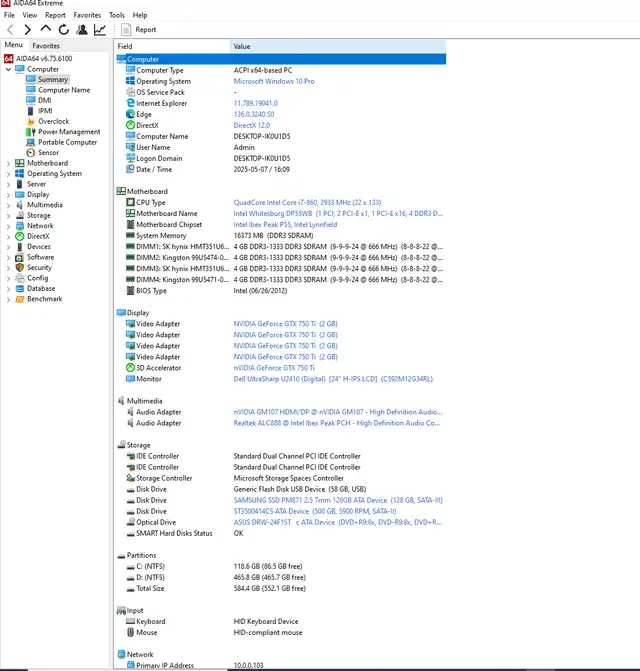Collapse the Computer tree node

click(8, 69)
